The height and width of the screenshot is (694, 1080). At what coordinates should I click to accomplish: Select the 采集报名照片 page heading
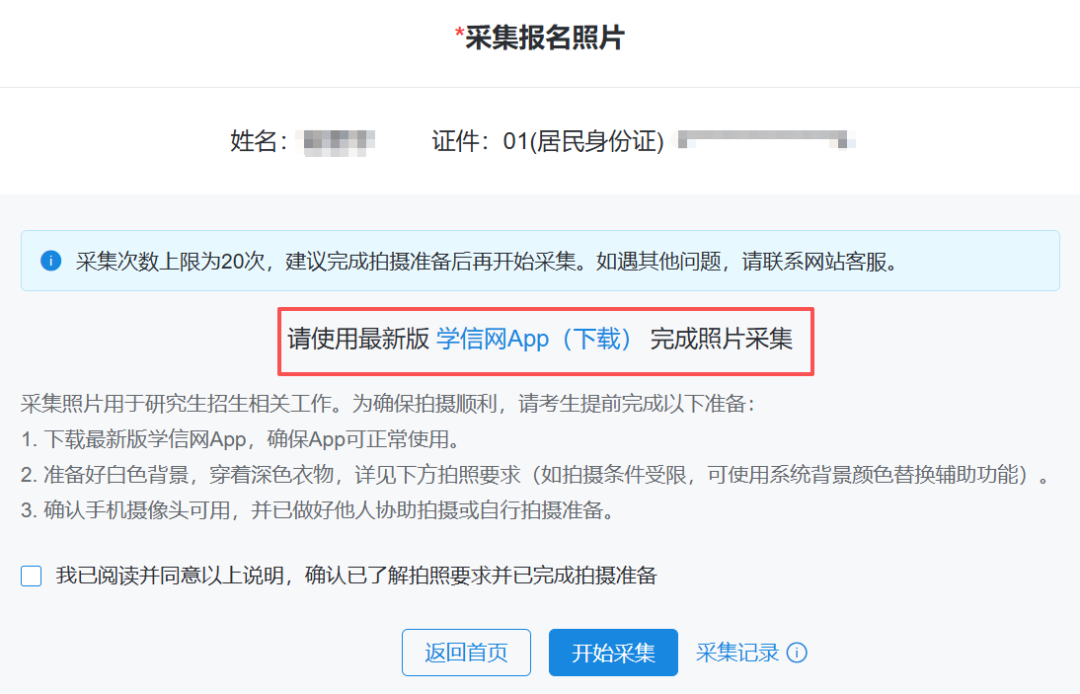(540, 37)
